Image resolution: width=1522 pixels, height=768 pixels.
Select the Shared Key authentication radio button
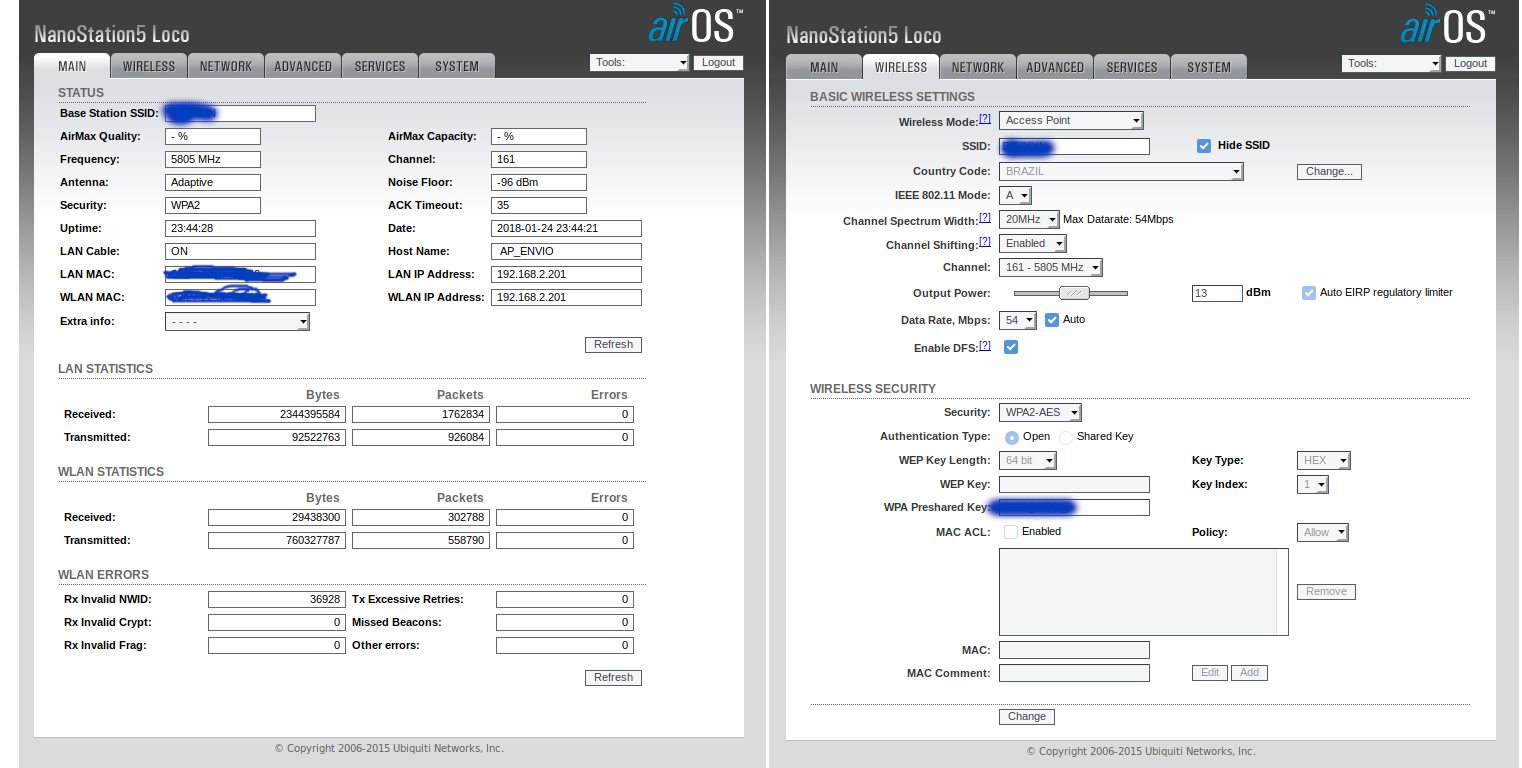(x=1066, y=437)
